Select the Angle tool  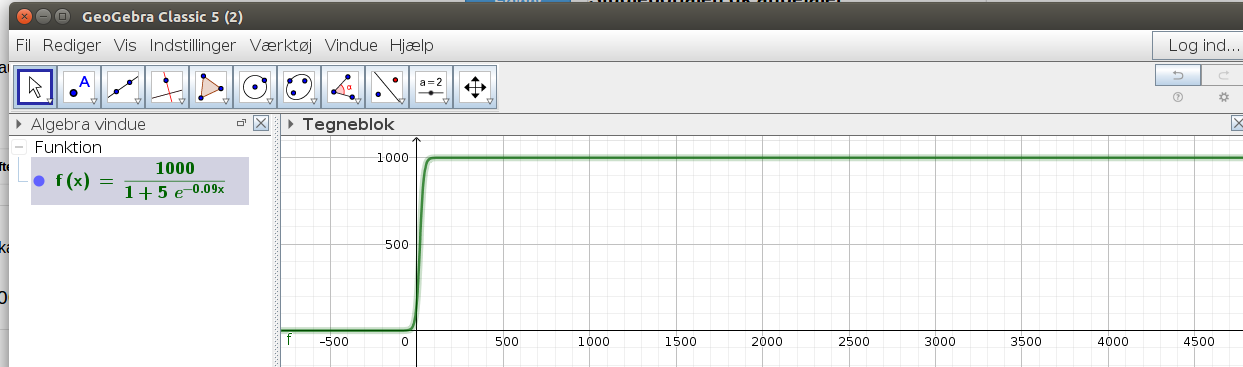click(x=343, y=87)
